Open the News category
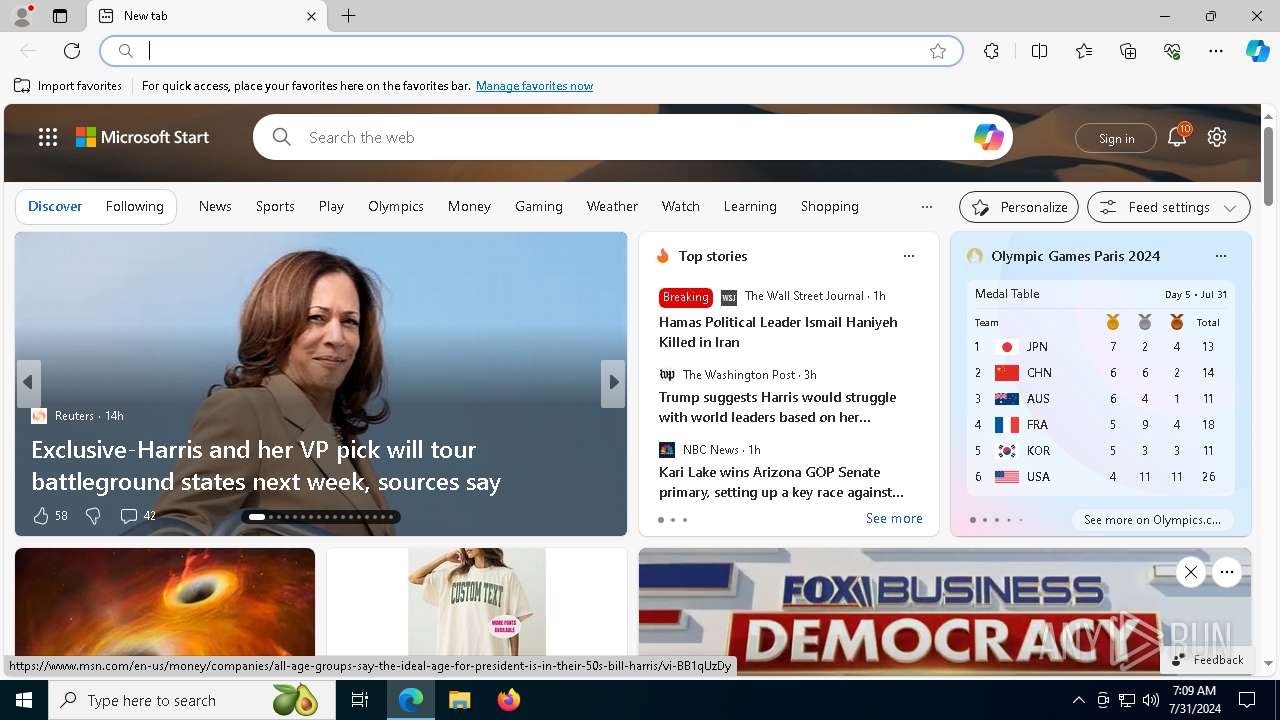The image size is (1280, 720). pyautogui.click(x=215, y=206)
